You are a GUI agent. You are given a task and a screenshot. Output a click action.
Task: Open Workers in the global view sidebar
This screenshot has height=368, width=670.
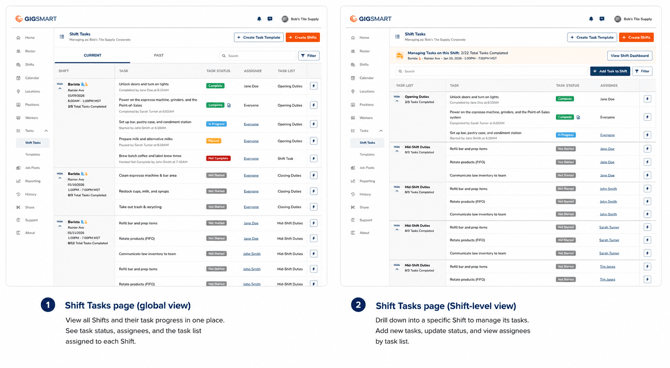pos(27,118)
